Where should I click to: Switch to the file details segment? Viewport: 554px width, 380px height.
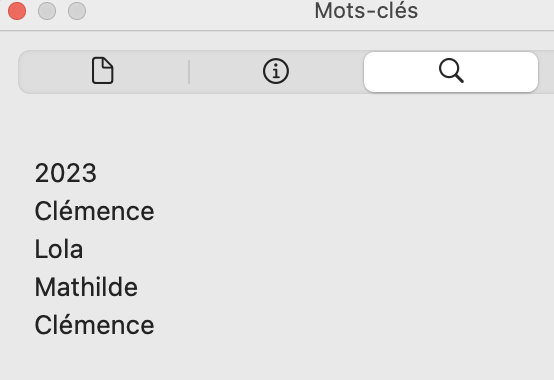click(102, 72)
